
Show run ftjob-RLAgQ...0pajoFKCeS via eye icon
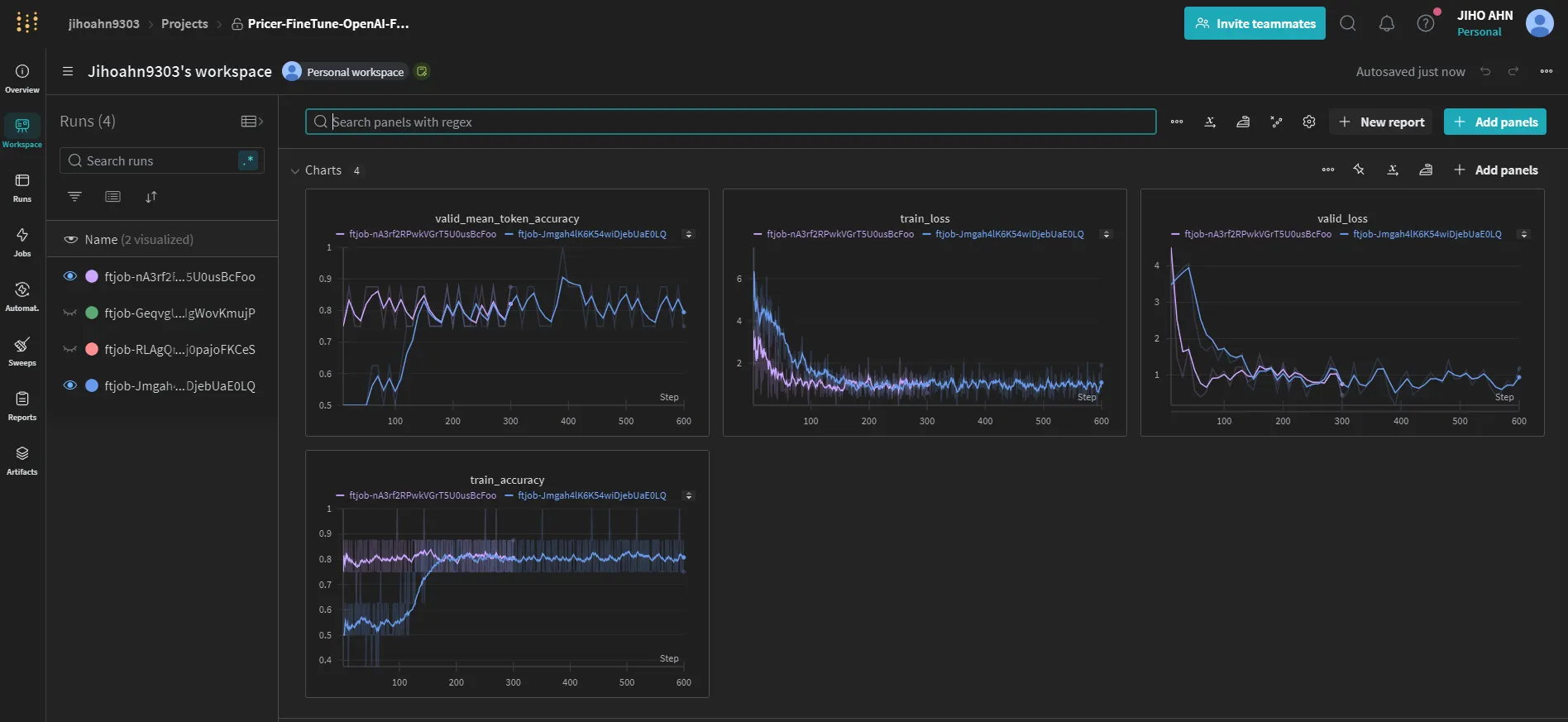coord(70,349)
